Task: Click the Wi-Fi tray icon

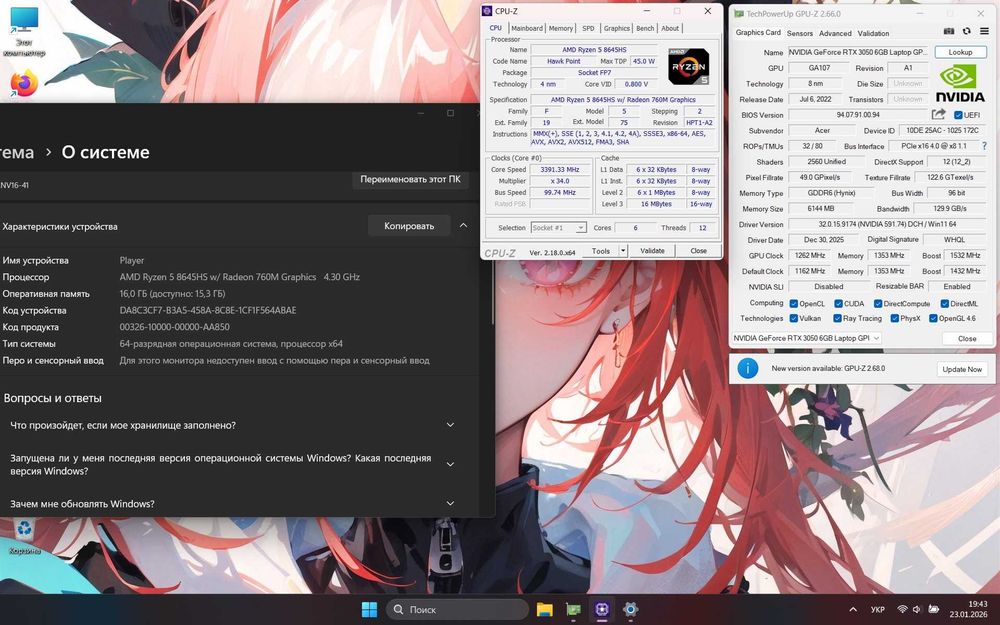Action: tap(902, 610)
